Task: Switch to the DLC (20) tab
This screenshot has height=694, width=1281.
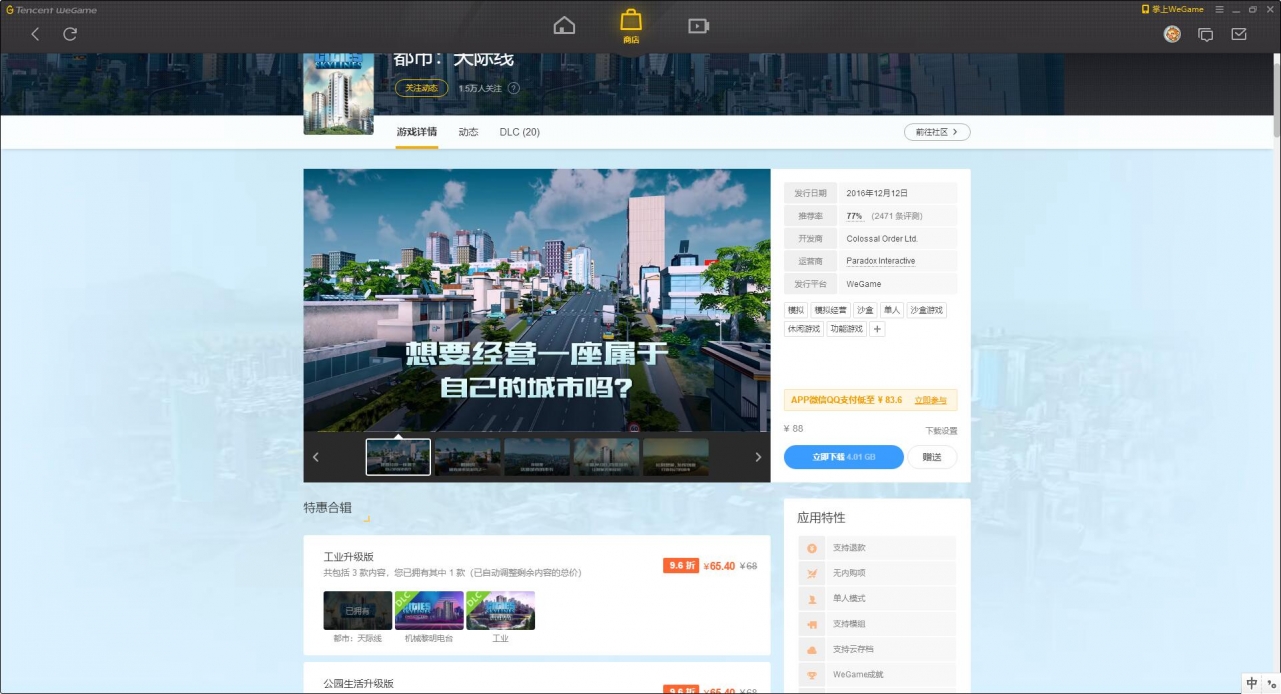Action: click(x=520, y=132)
